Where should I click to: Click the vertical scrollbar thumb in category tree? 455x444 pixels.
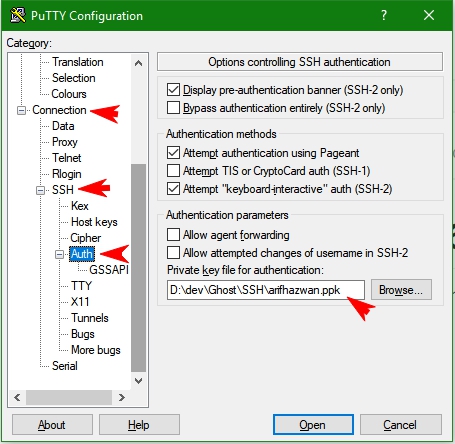138,268
